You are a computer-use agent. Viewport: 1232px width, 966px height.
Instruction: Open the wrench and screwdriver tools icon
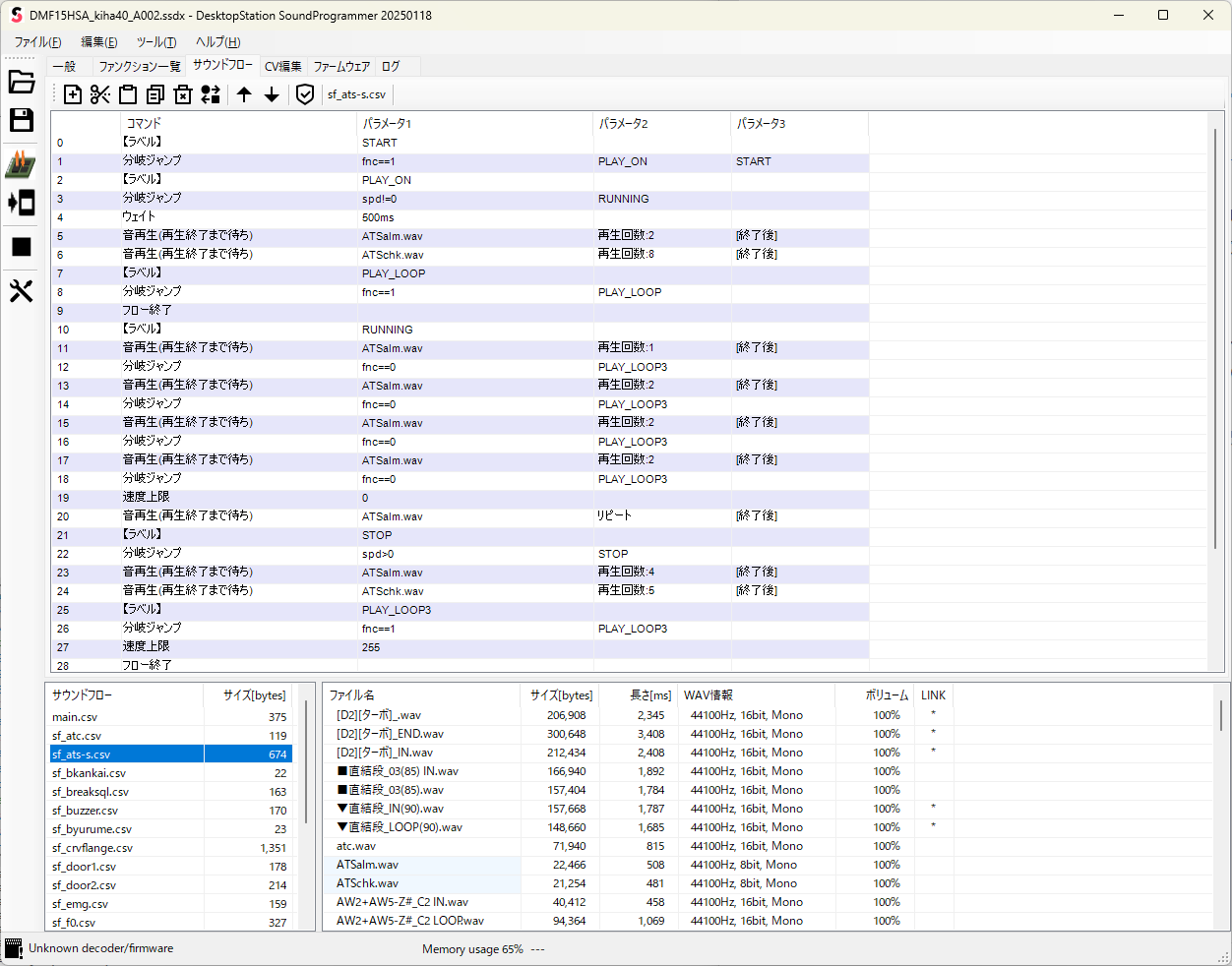pyautogui.click(x=22, y=290)
